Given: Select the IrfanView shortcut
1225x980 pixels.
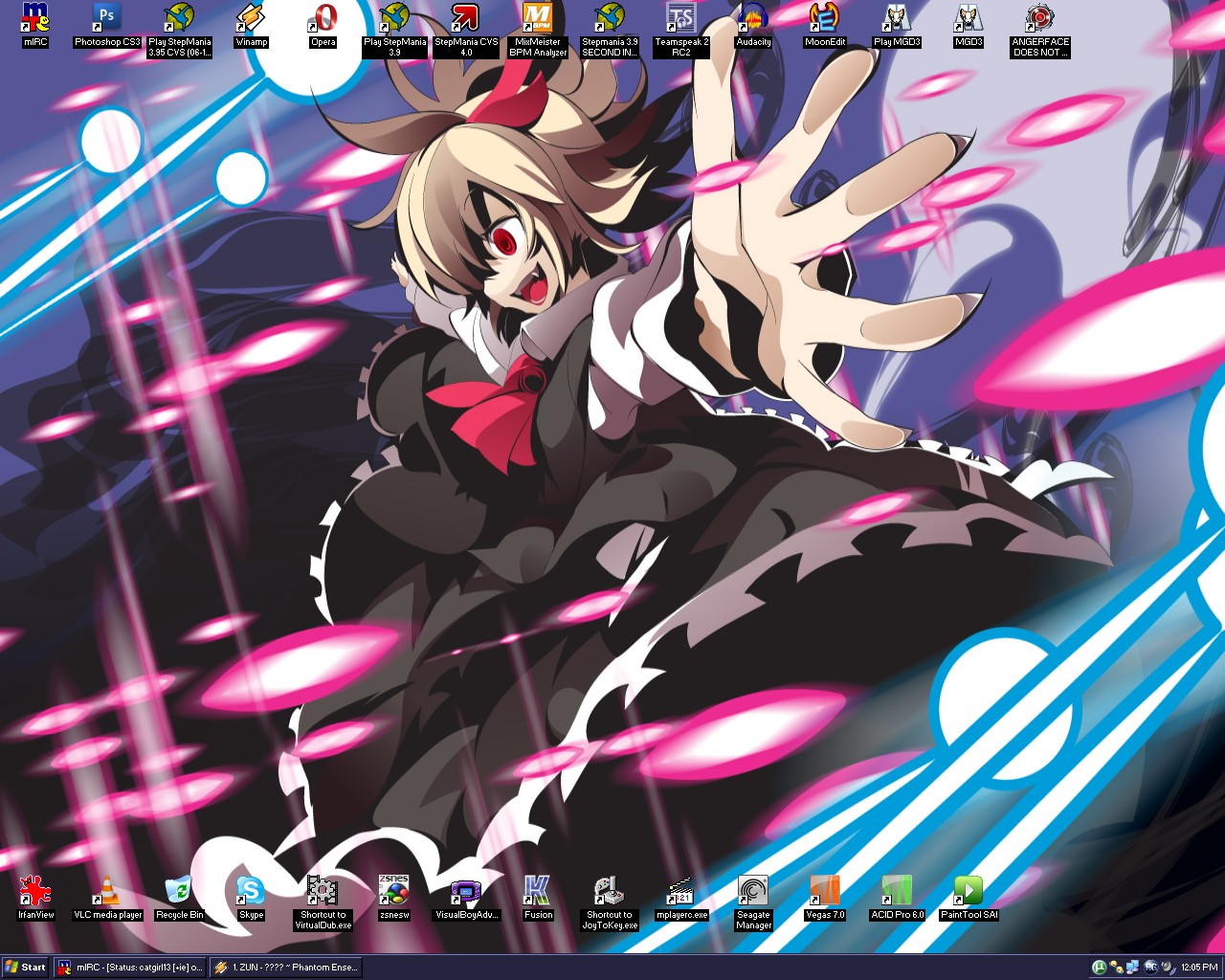Looking at the screenshot, I should pyautogui.click(x=35, y=891).
